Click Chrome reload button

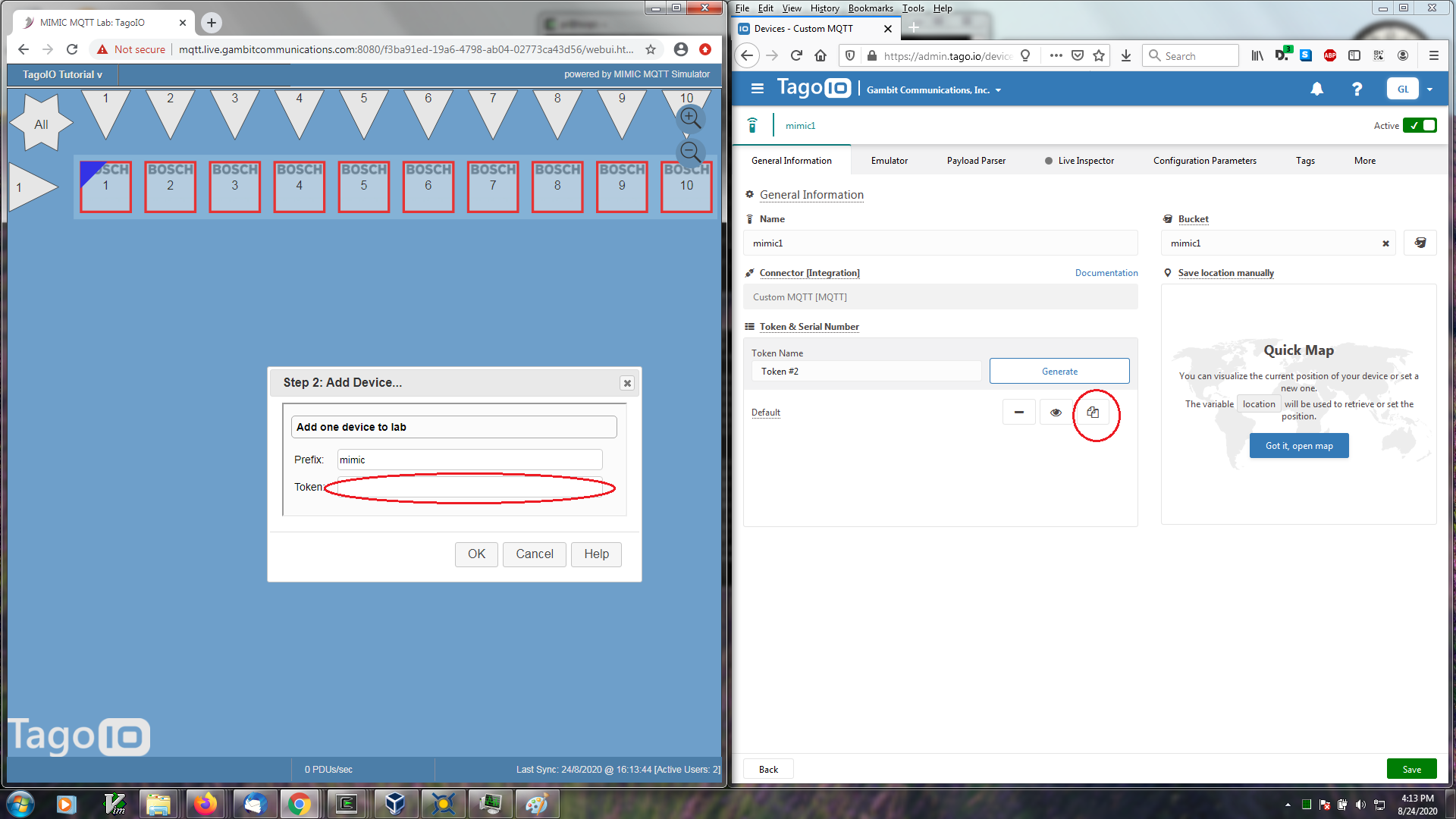click(x=72, y=49)
